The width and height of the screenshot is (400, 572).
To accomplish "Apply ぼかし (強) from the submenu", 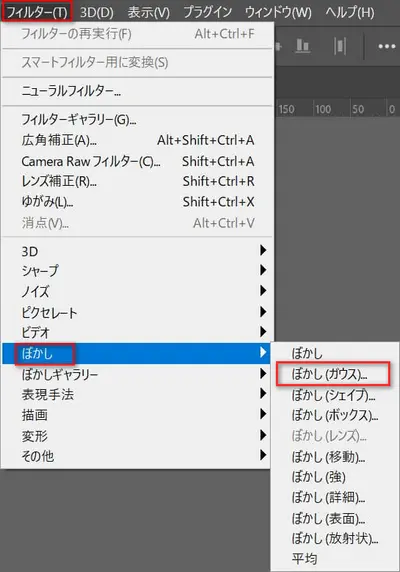I will point(335,477).
